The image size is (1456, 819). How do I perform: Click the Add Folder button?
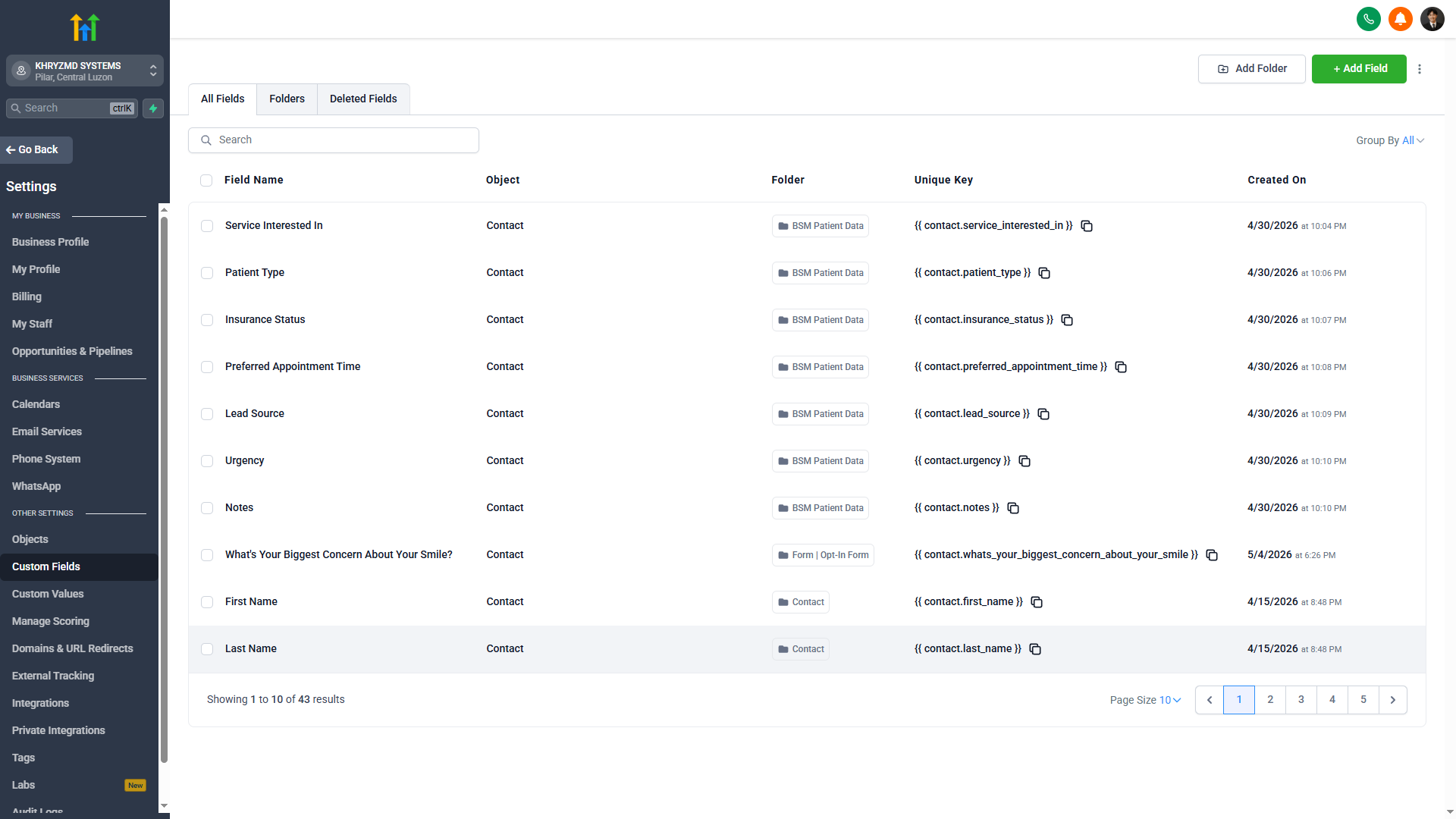[x=1252, y=69]
